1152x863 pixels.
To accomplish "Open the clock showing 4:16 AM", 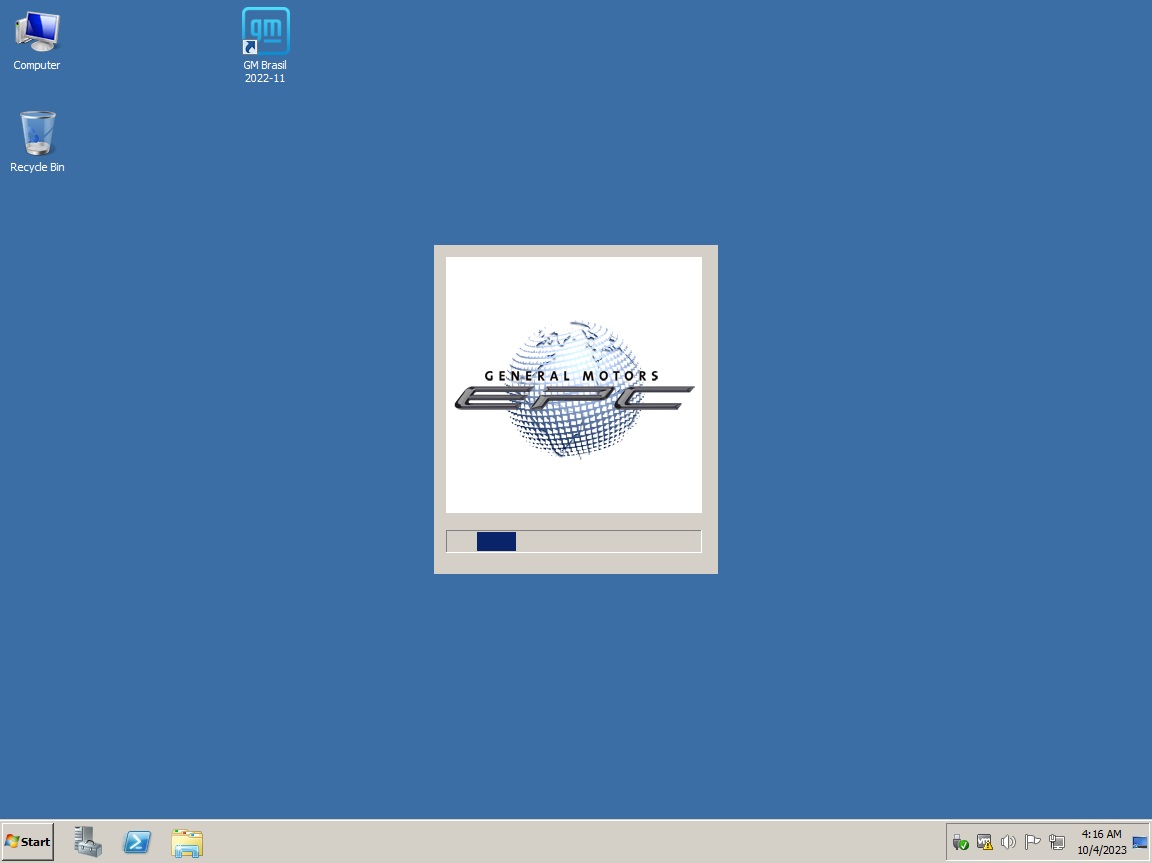I will pyautogui.click(x=1101, y=842).
